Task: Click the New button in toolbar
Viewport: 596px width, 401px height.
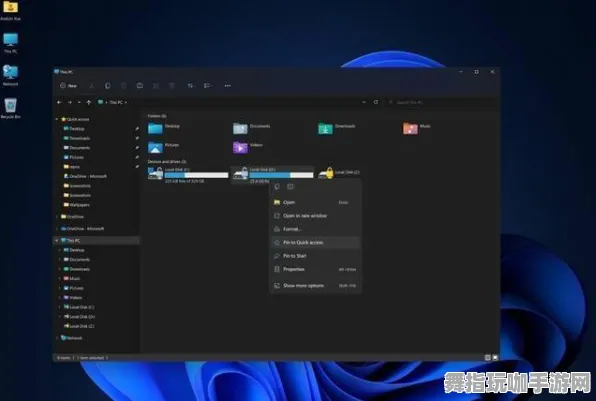Action: point(69,86)
